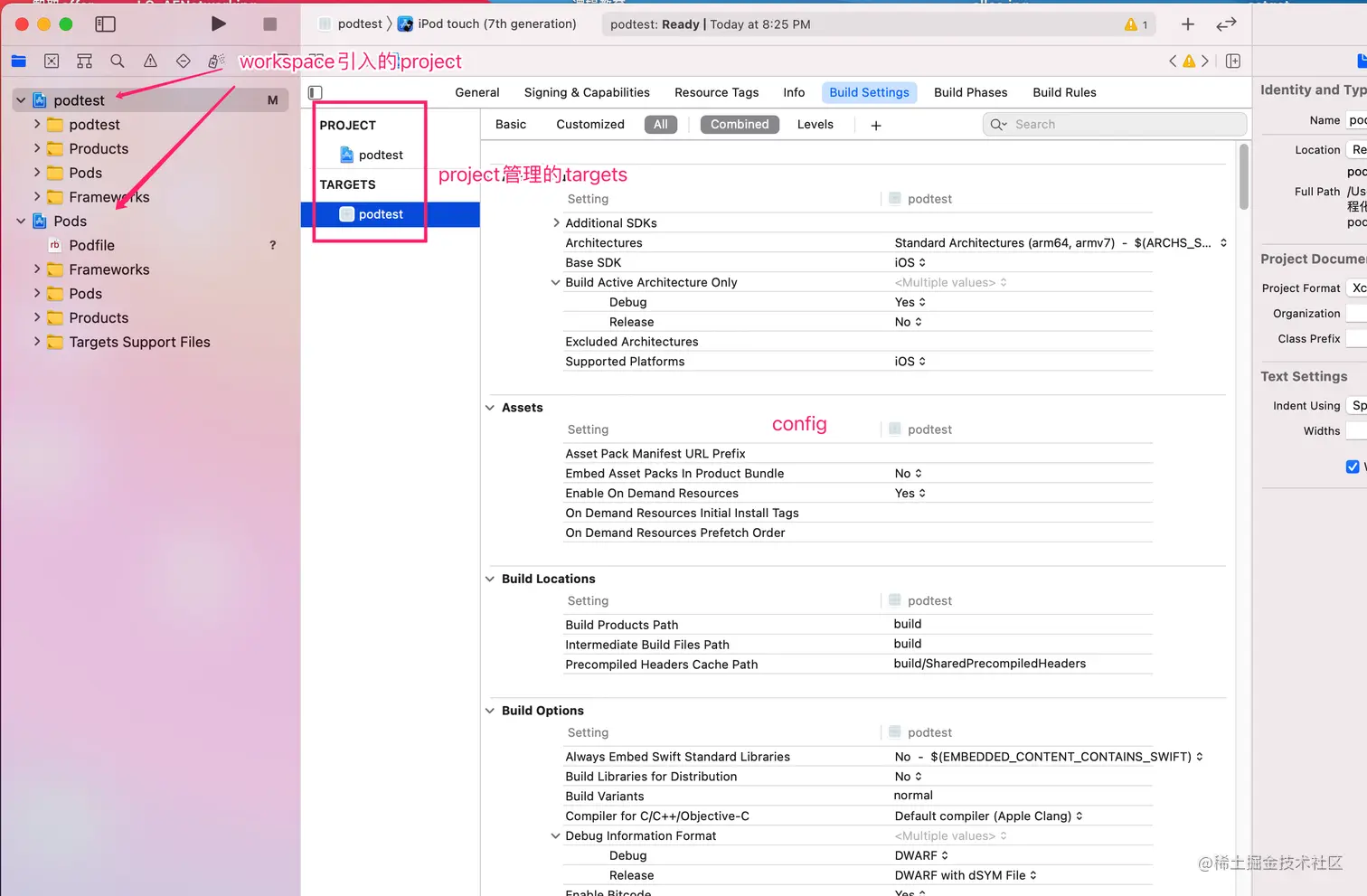Open the Build Rules tab

click(1064, 92)
